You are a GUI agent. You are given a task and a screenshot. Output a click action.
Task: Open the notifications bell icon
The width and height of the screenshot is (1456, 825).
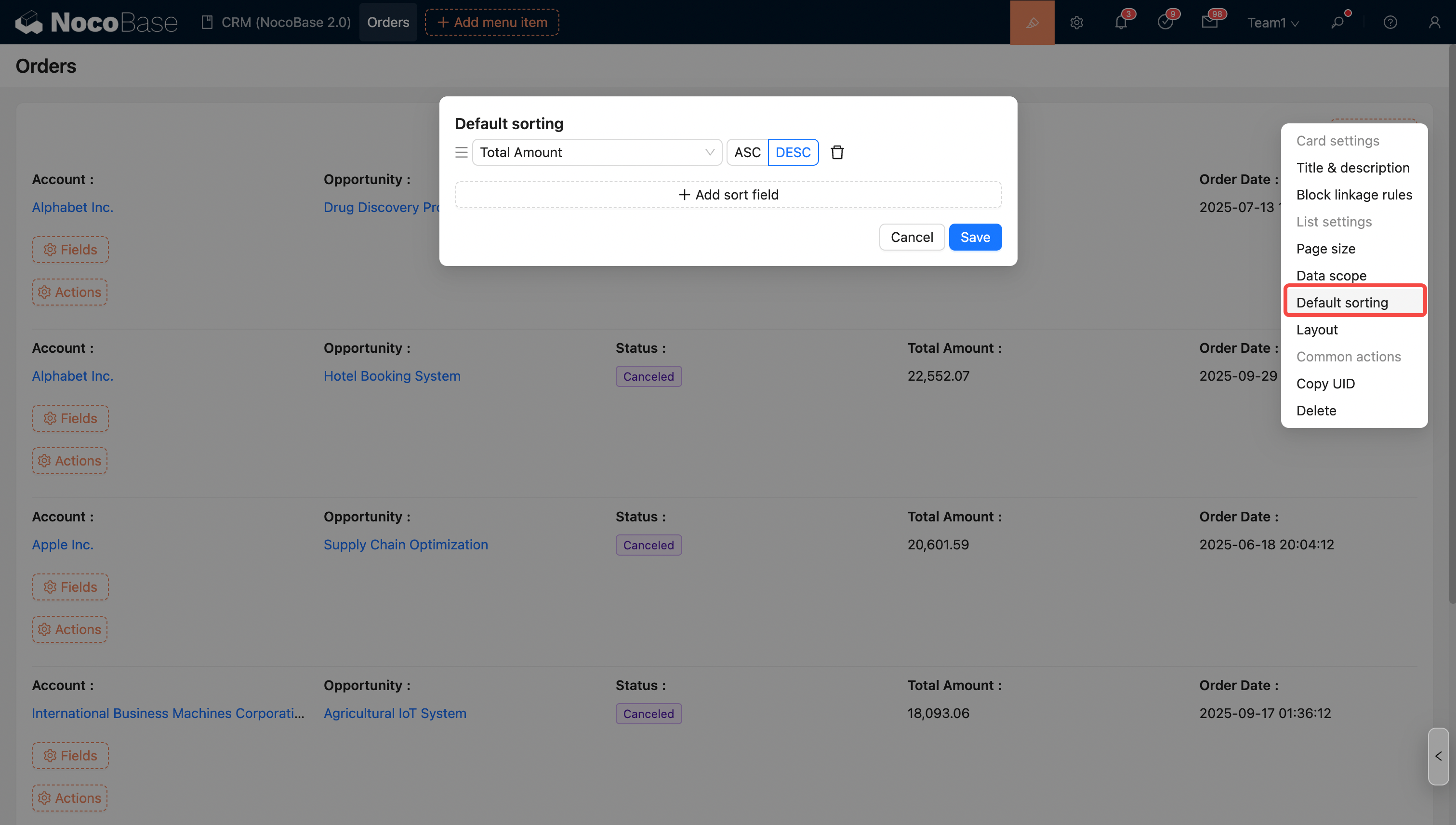pos(1121,22)
